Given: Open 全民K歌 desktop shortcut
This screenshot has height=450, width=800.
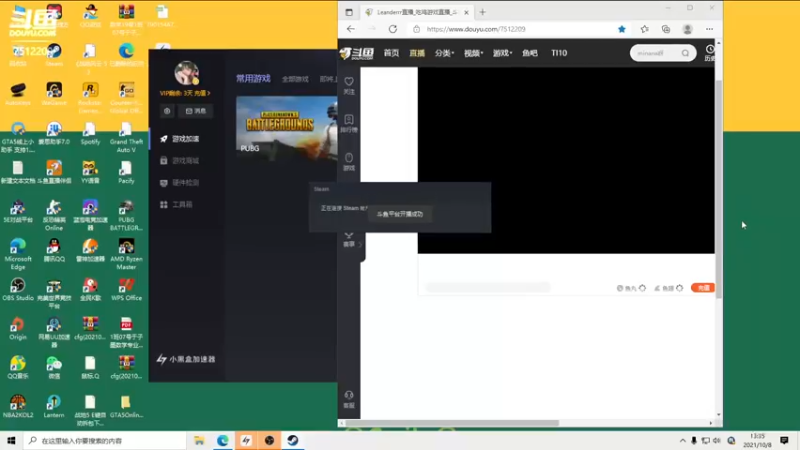Looking at the screenshot, I should pos(90,289).
